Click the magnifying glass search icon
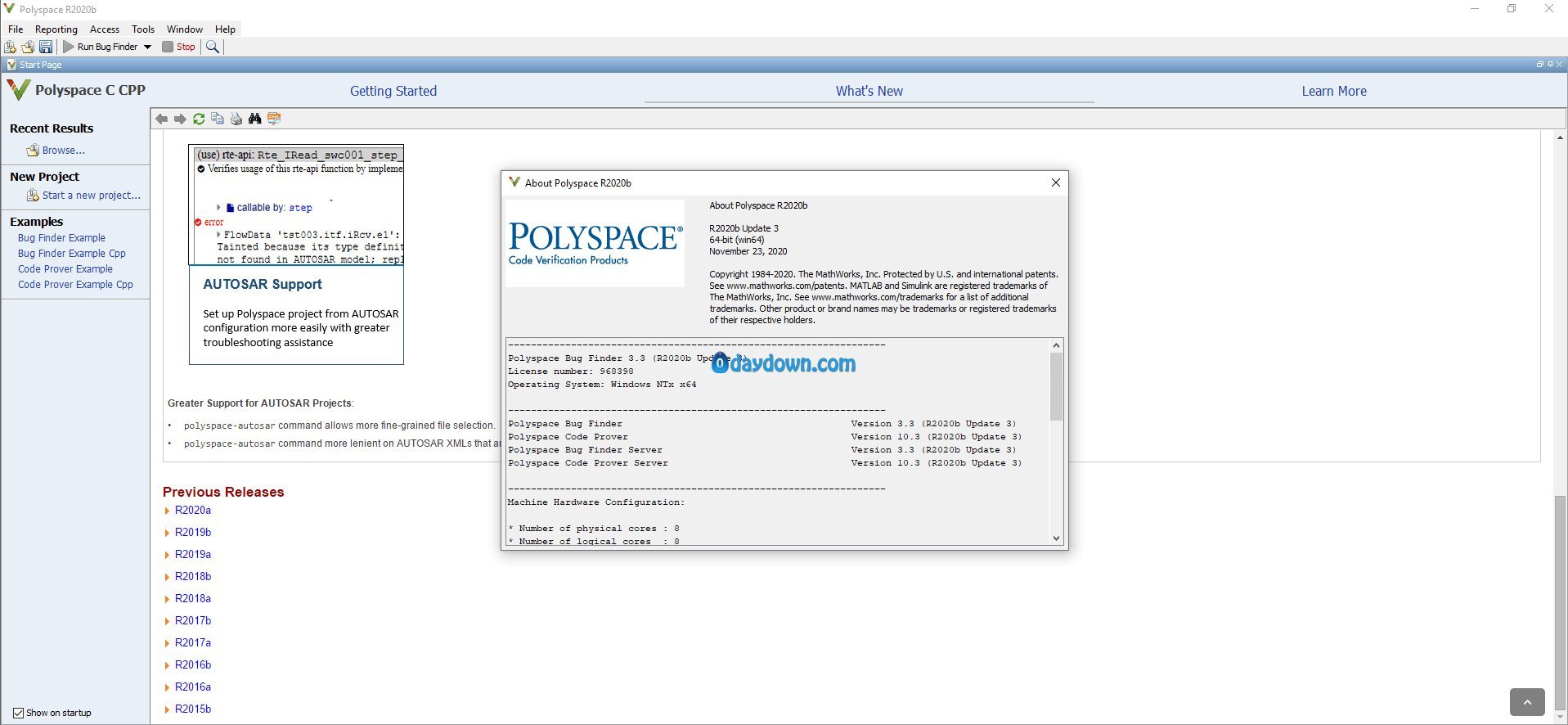Screen dimensions: 1568x725 point(213,47)
